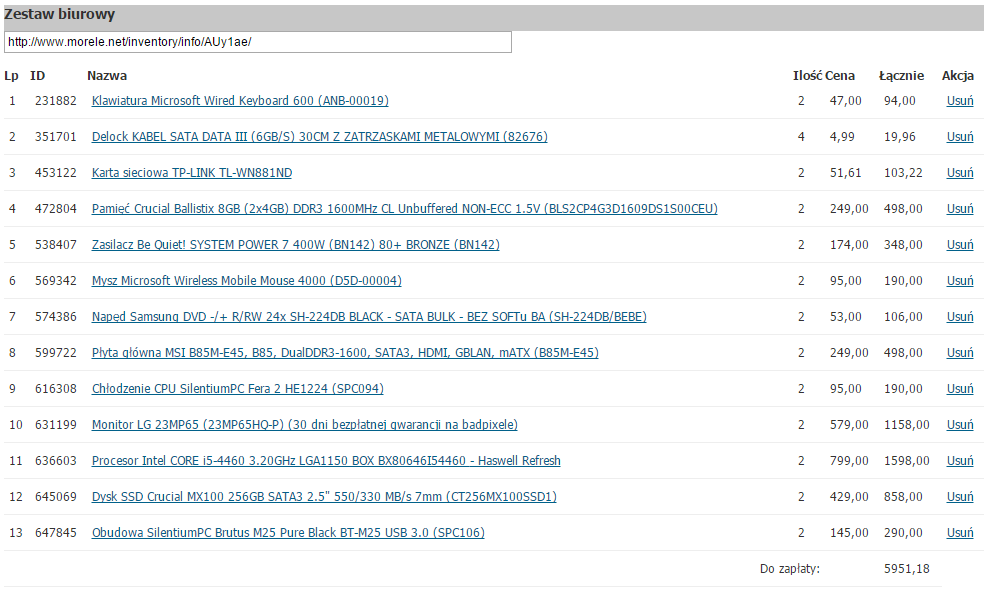This screenshot has height=597, width=991.
Task: Click Usuń for the Monitor LG row
Action: pos(959,425)
